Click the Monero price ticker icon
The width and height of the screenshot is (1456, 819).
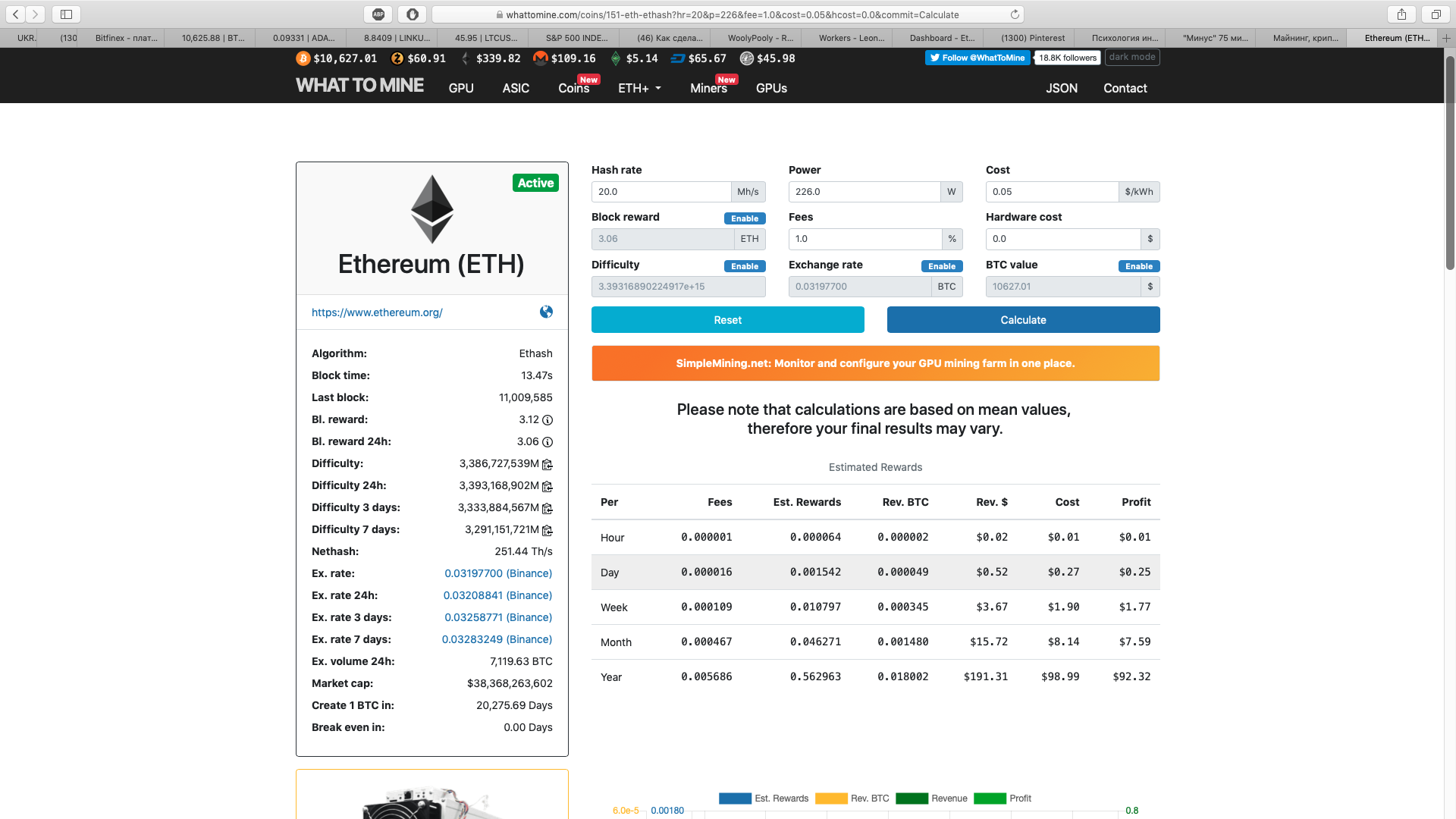point(541,58)
